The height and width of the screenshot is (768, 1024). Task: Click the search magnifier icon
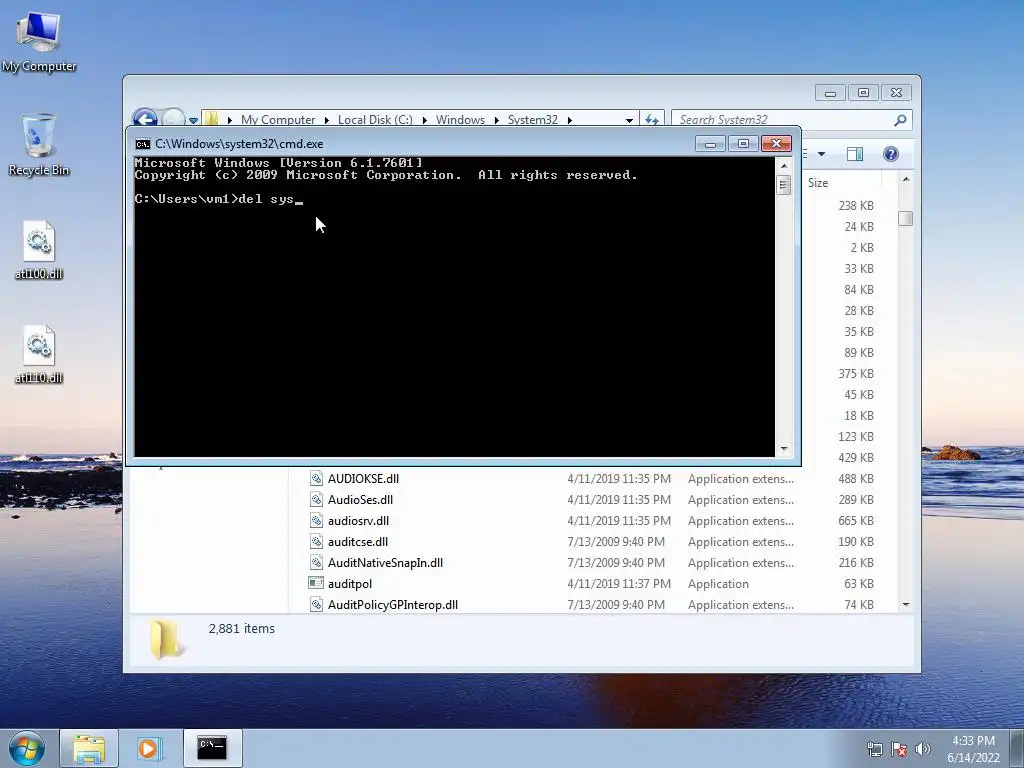pyautogui.click(x=900, y=120)
